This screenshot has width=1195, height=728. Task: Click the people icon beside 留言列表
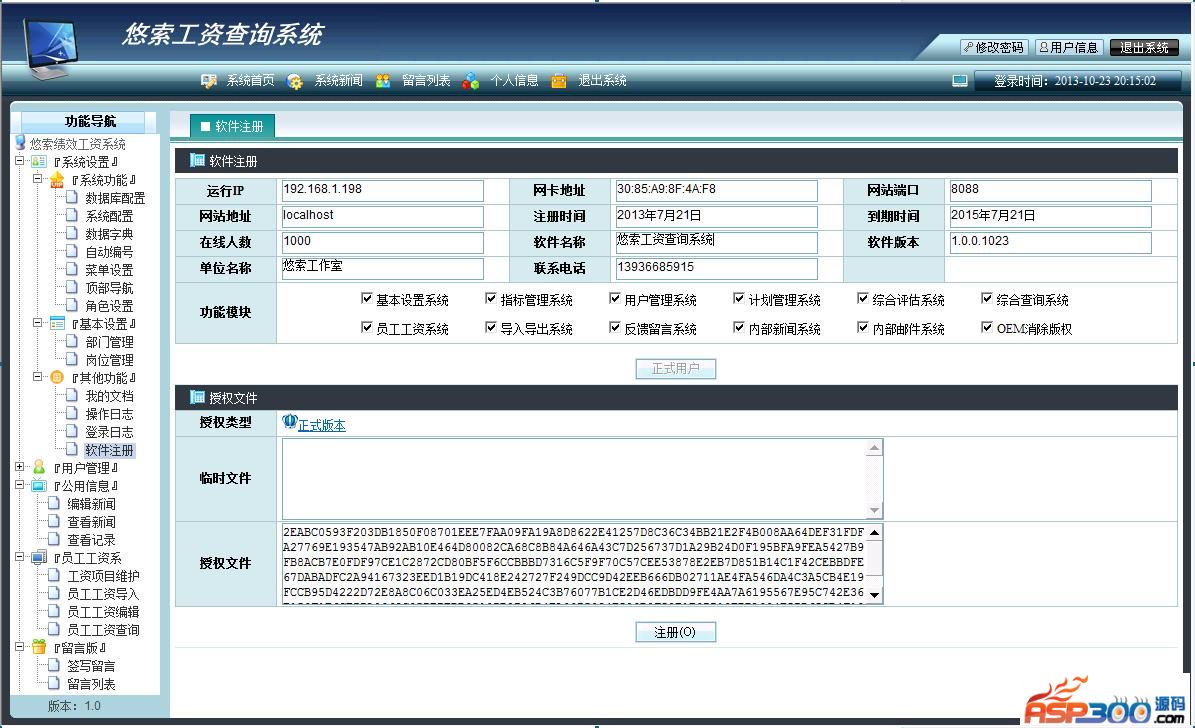tap(383, 81)
